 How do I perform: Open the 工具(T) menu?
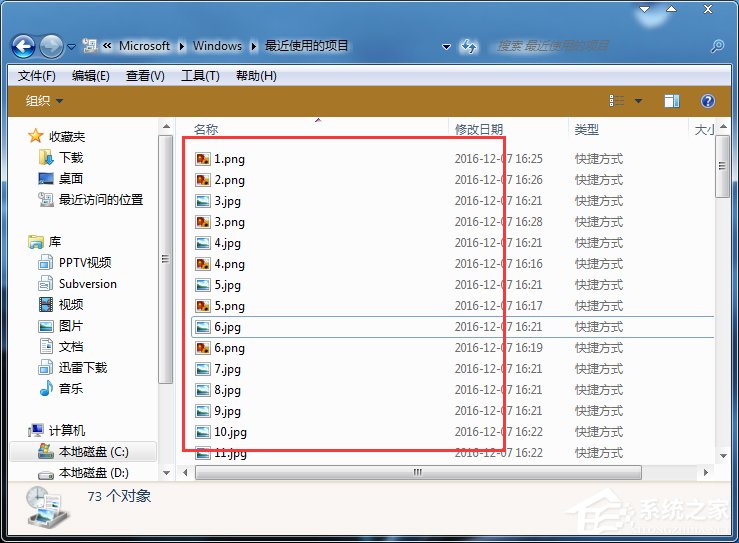tap(200, 76)
